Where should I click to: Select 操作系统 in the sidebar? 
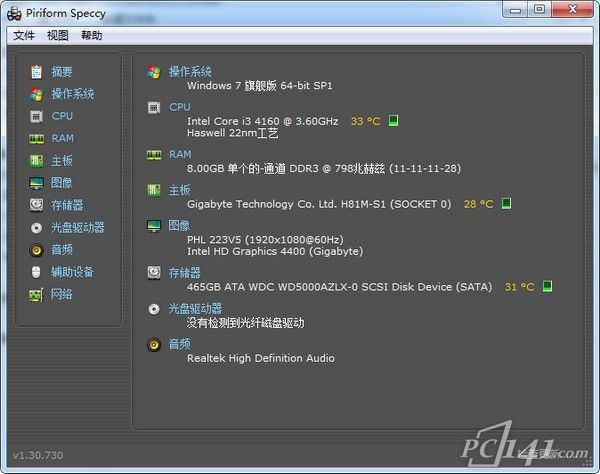pos(73,94)
